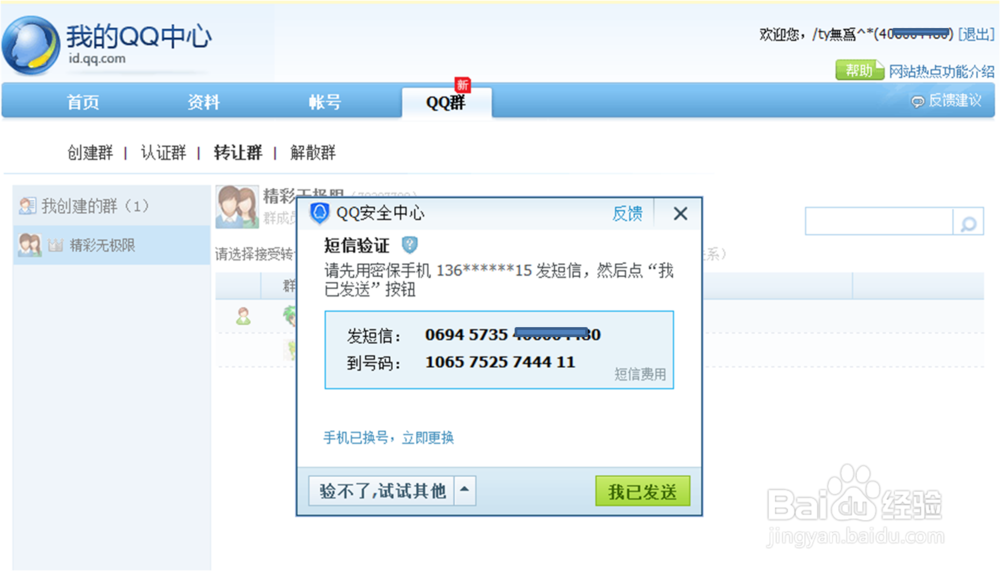Viewport: 1000px width, 571px height.
Task: Click the member search input field
Action: coord(879,221)
